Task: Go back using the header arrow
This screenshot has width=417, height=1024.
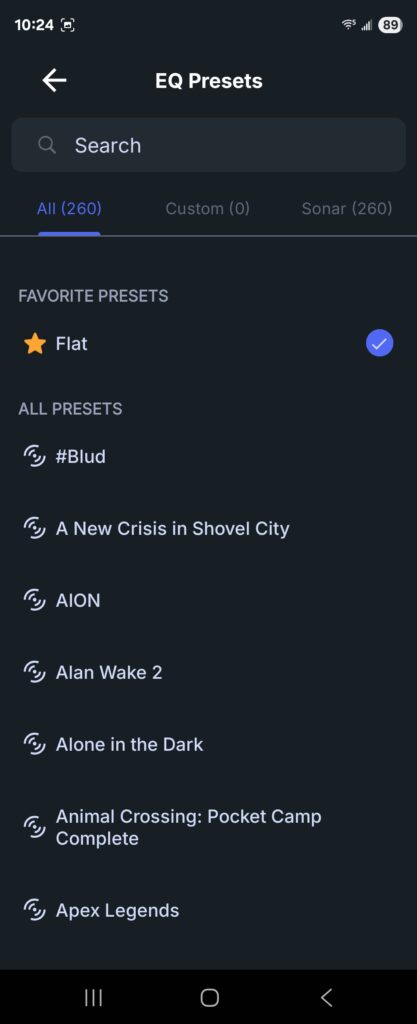Action: click(54, 81)
